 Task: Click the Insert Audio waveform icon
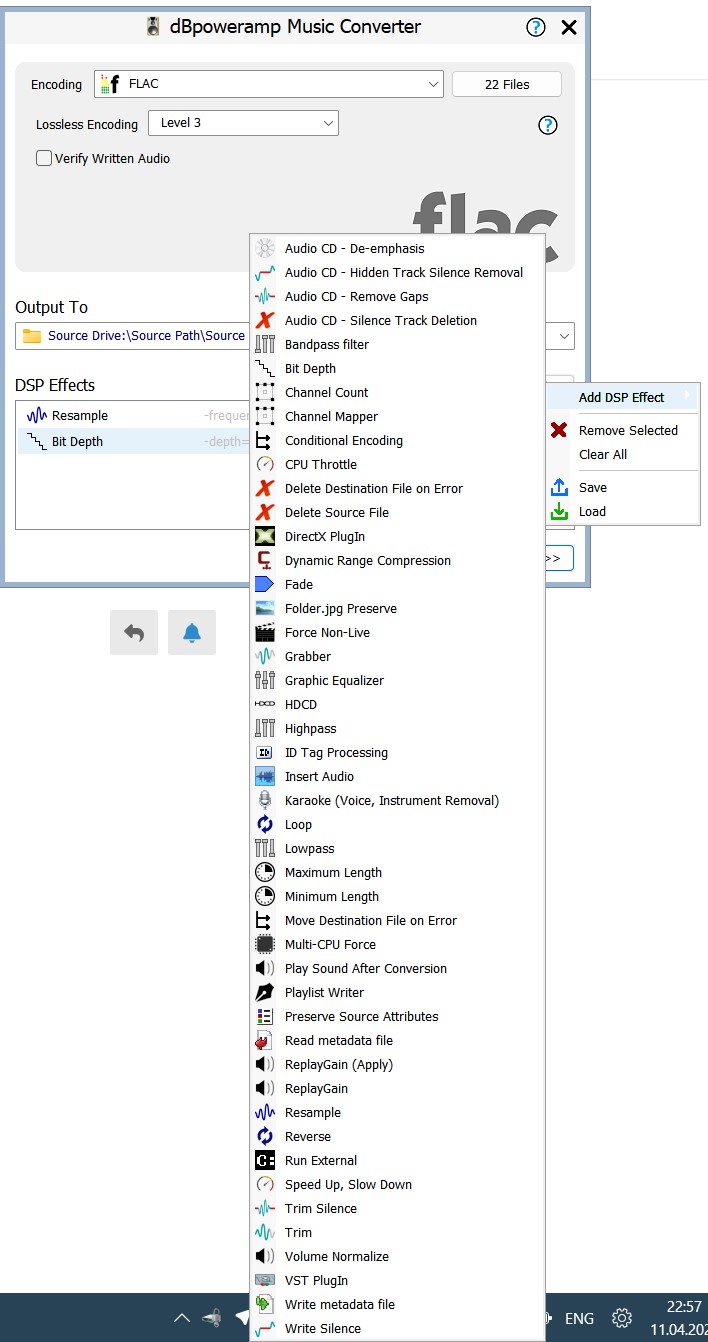pyautogui.click(x=265, y=776)
